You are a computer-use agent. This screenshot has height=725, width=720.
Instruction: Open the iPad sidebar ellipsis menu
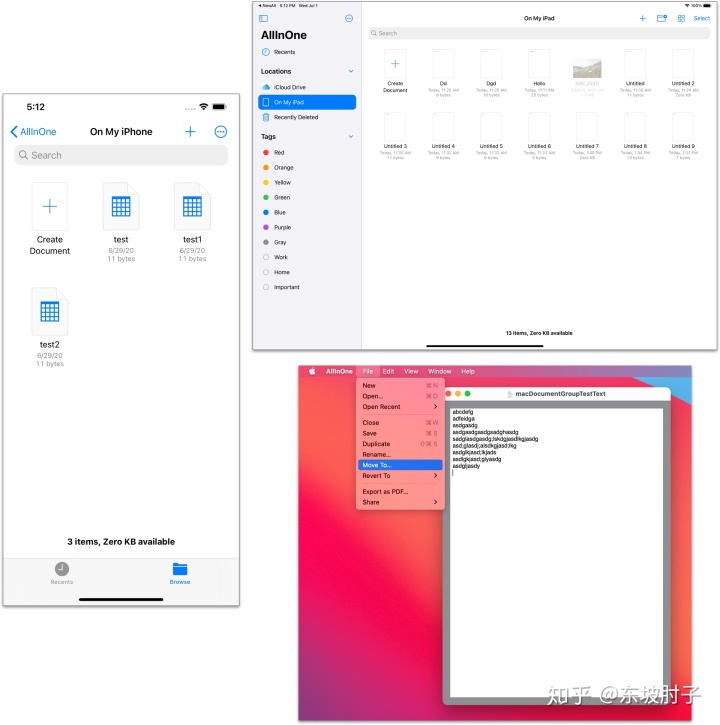click(x=349, y=18)
